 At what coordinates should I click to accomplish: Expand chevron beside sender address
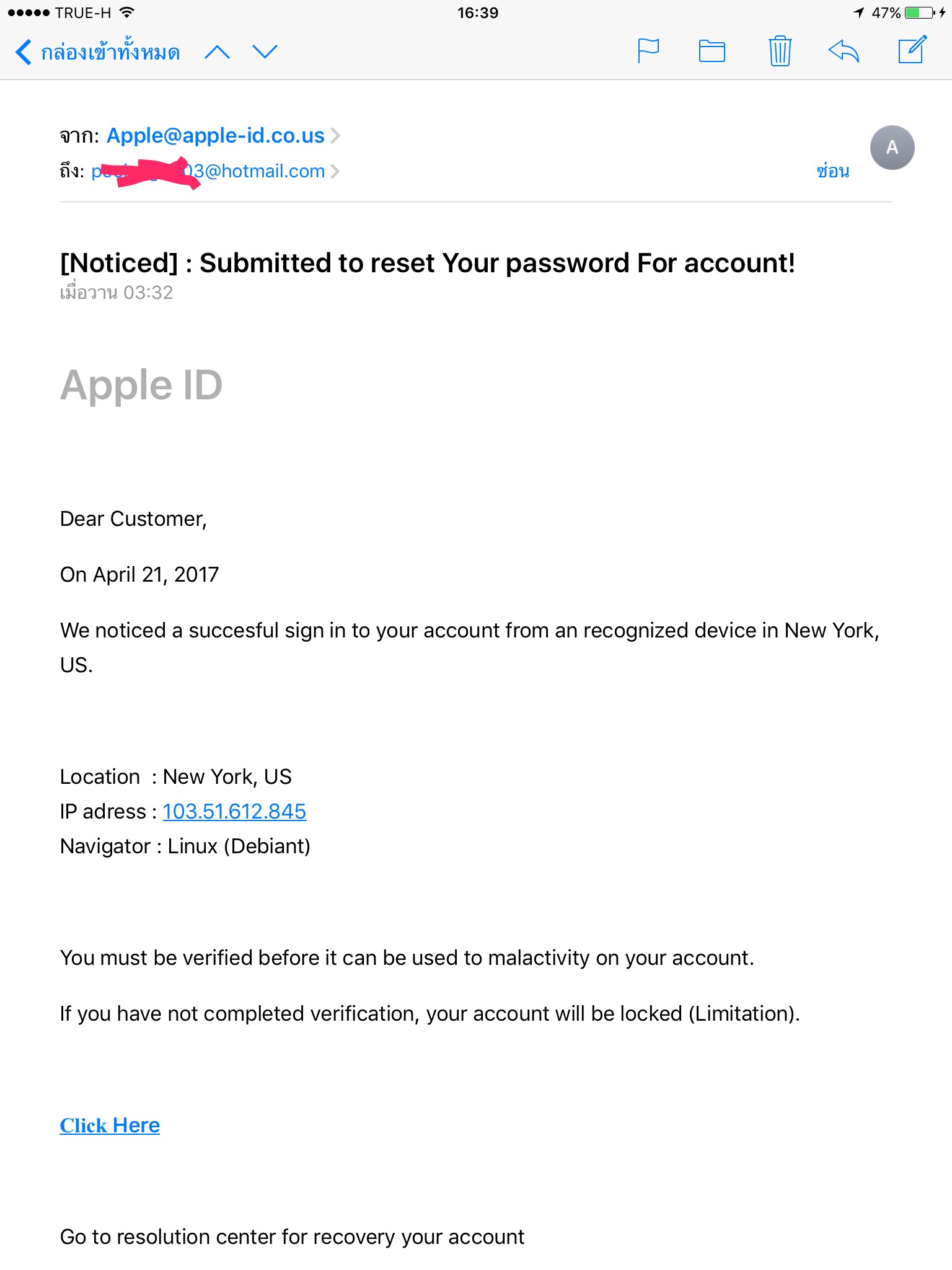tap(335, 135)
